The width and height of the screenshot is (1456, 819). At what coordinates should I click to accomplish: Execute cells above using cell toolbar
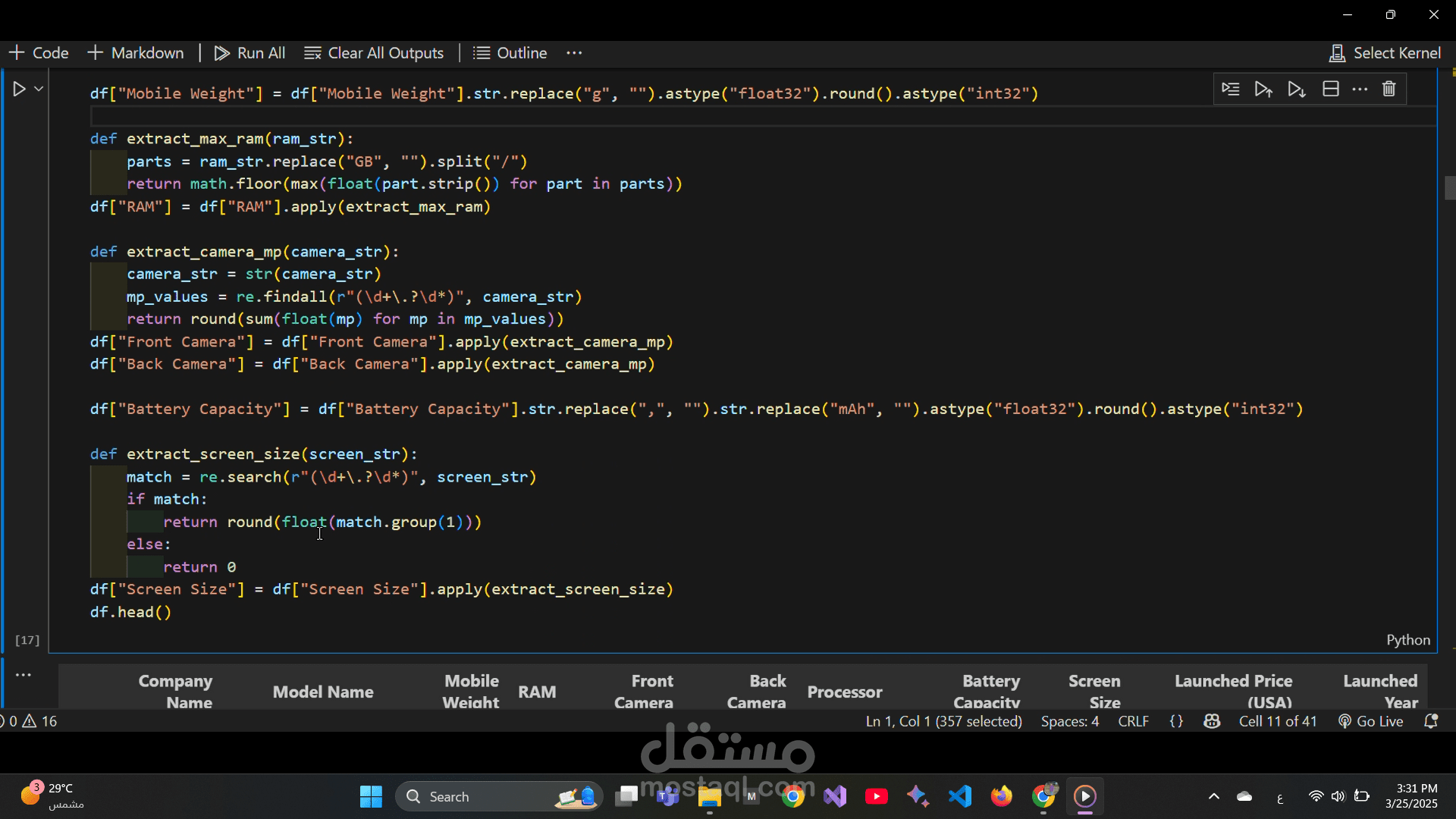coord(1263,89)
